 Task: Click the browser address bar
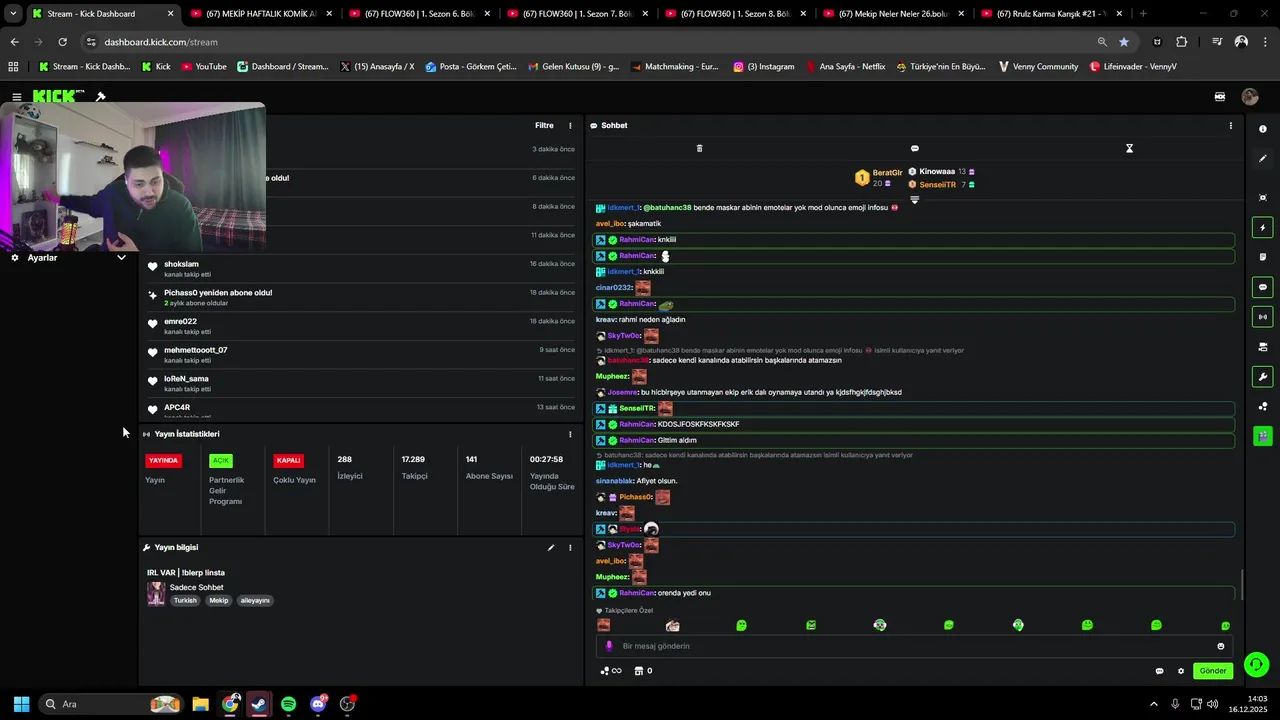[590, 42]
